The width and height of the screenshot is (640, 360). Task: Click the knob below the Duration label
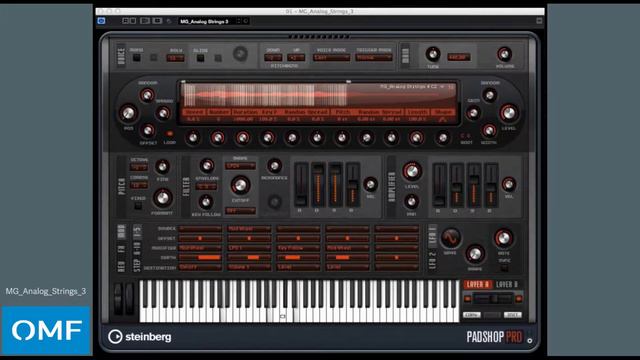coord(242,138)
